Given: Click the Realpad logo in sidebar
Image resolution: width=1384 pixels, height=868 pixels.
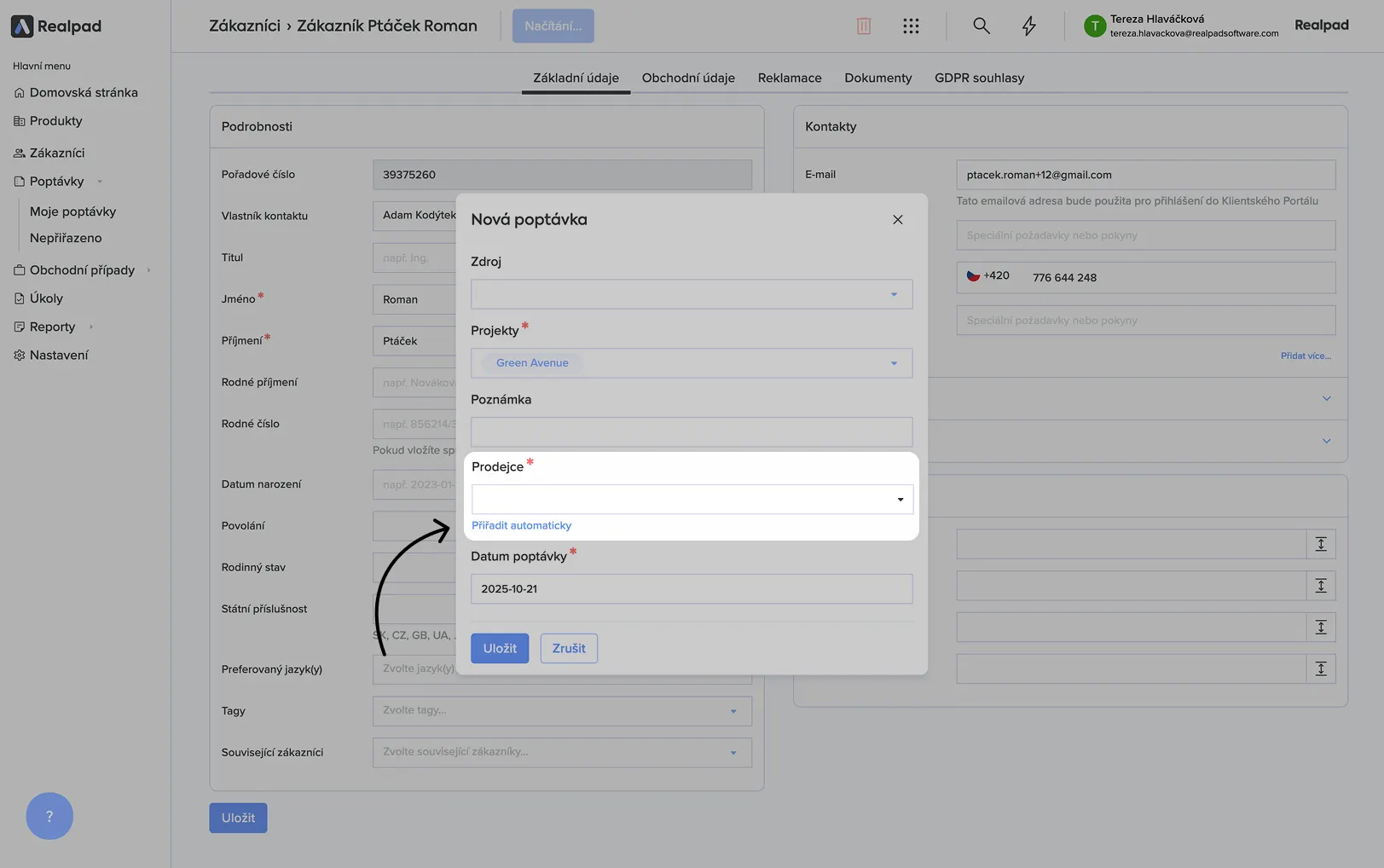Looking at the screenshot, I should click(56, 26).
